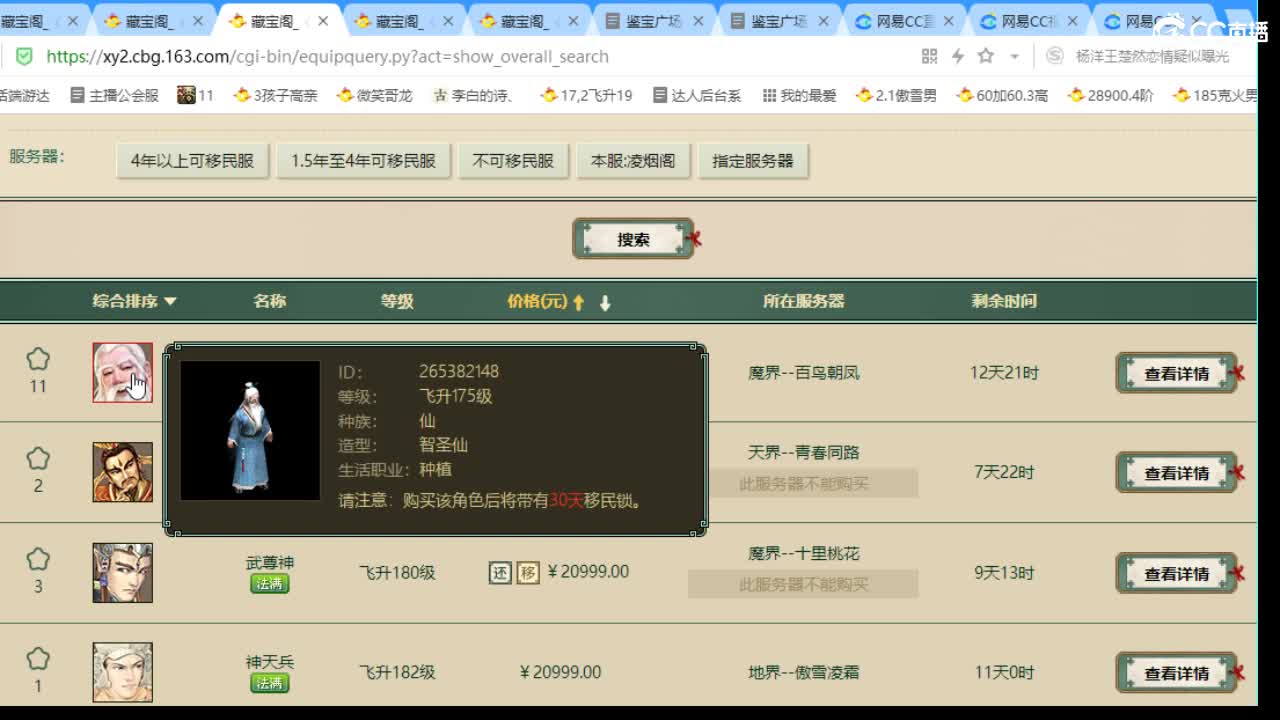Click the 神天兵 character avatar
1280x720 pixels.
tap(123, 673)
